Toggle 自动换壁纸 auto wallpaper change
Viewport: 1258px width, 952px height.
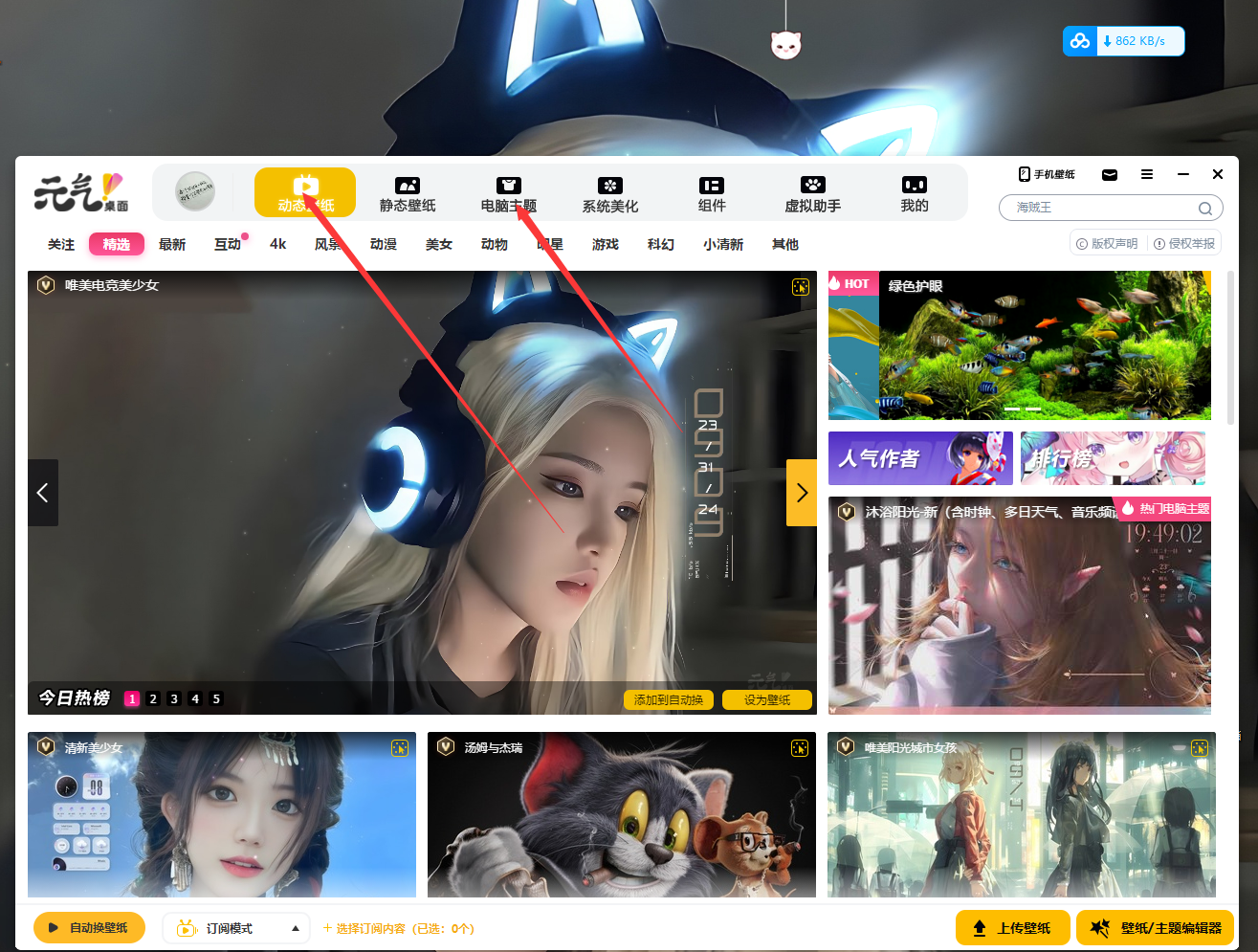point(89,927)
